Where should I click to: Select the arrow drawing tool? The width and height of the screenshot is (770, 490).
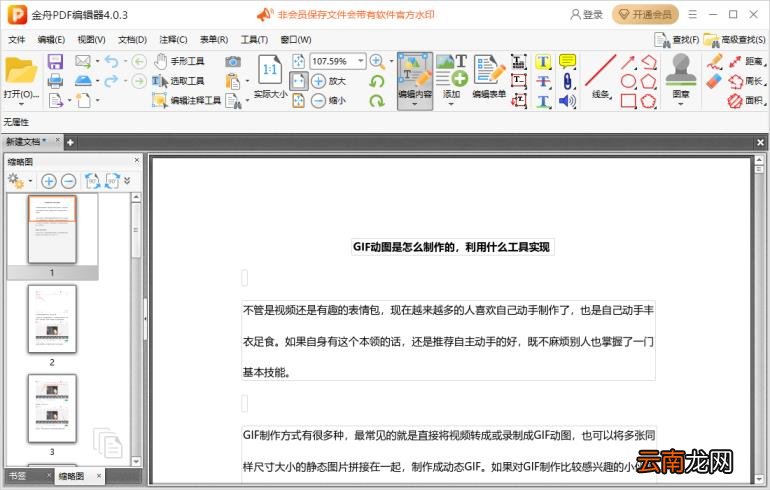point(628,62)
